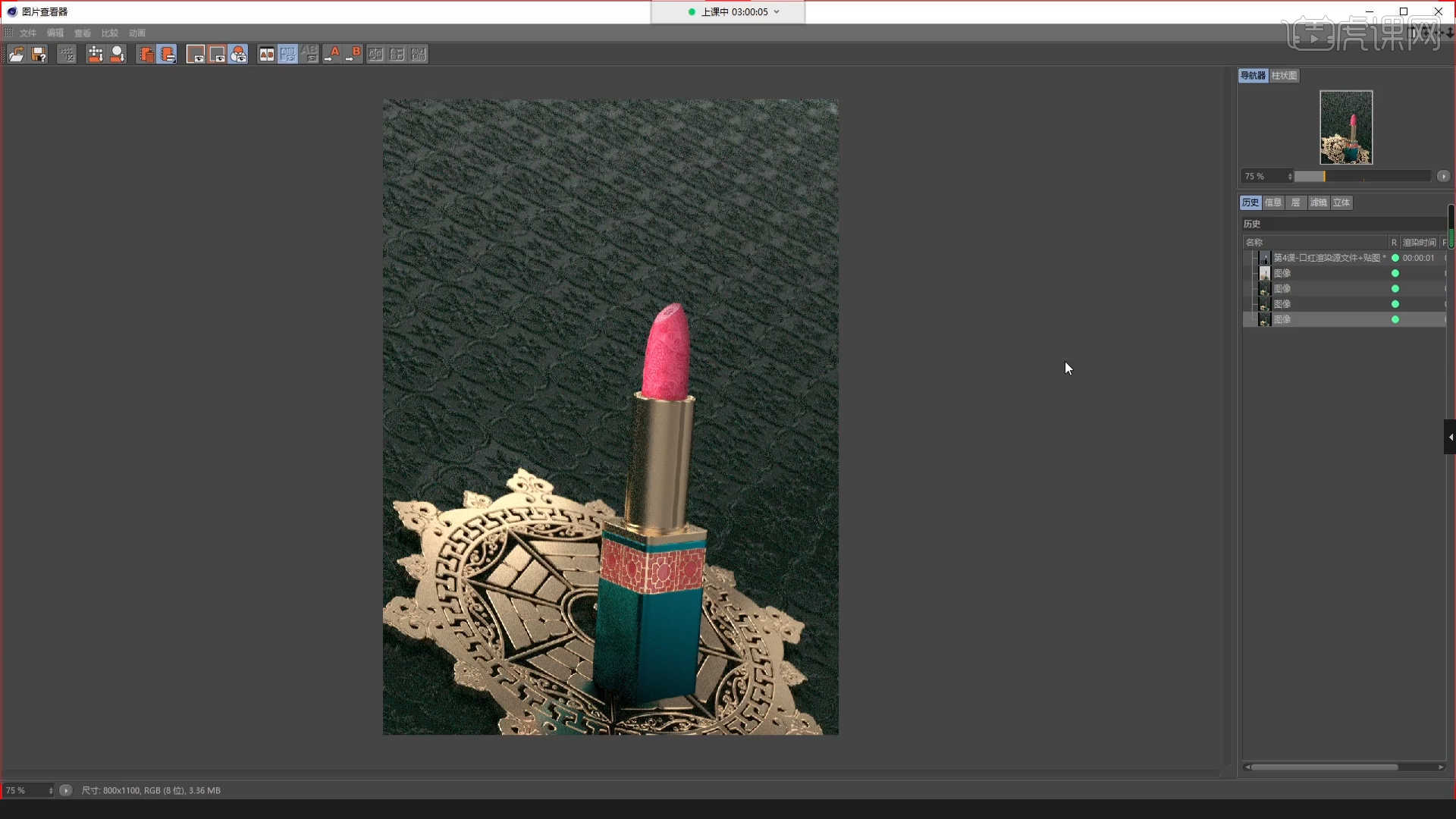Click the navigator 75 % zoom stepper arrows
This screenshot has height=819, width=1456.
pos(1290,176)
